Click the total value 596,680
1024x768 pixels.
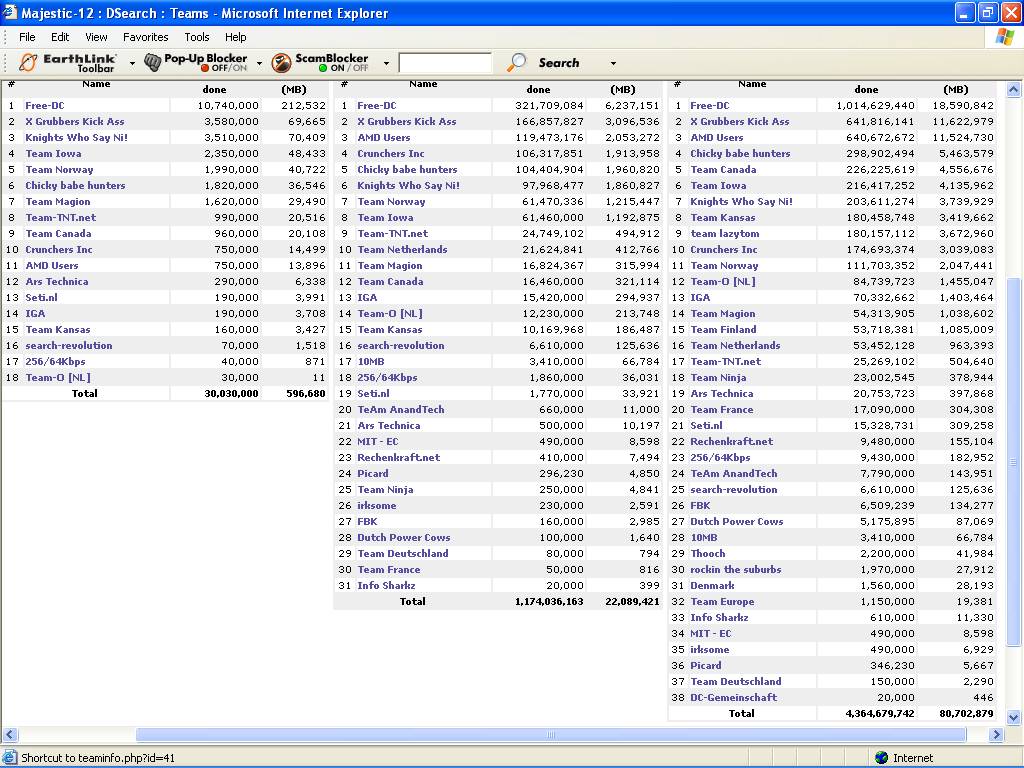[306, 394]
